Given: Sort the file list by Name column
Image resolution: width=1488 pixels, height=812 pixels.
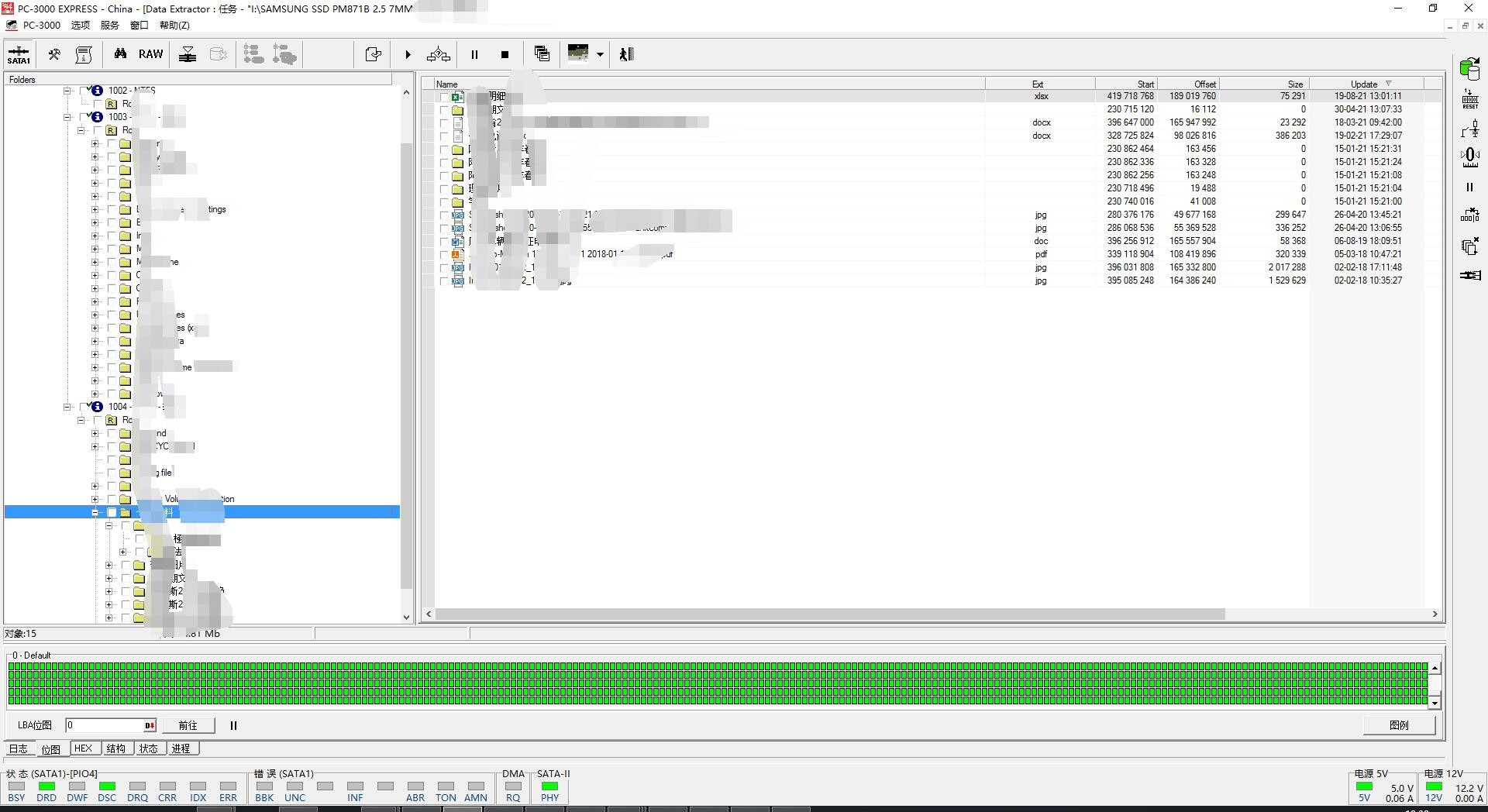Looking at the screenshot, I should coord(708,84).
